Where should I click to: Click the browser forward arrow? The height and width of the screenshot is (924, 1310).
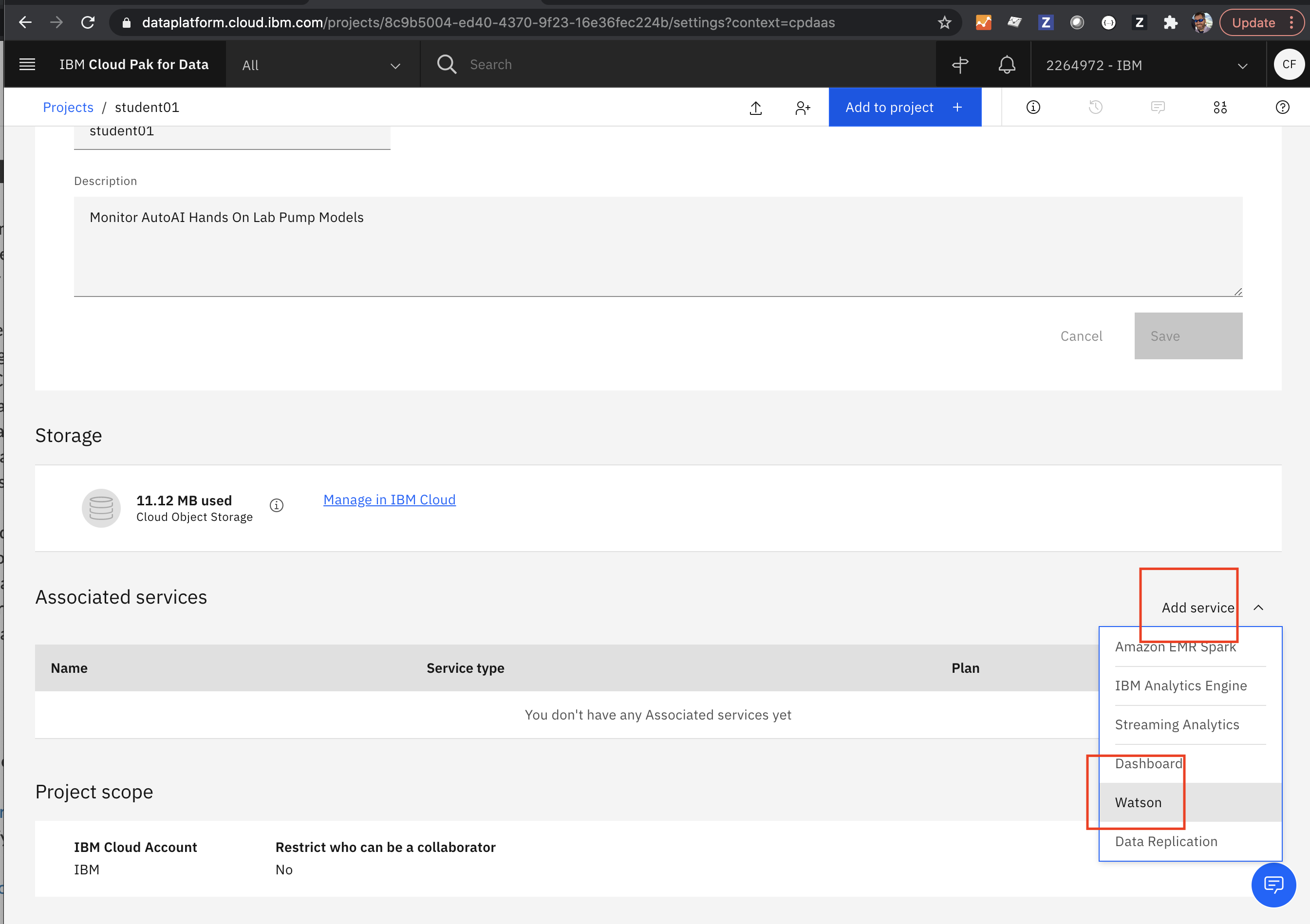(56, 22)
